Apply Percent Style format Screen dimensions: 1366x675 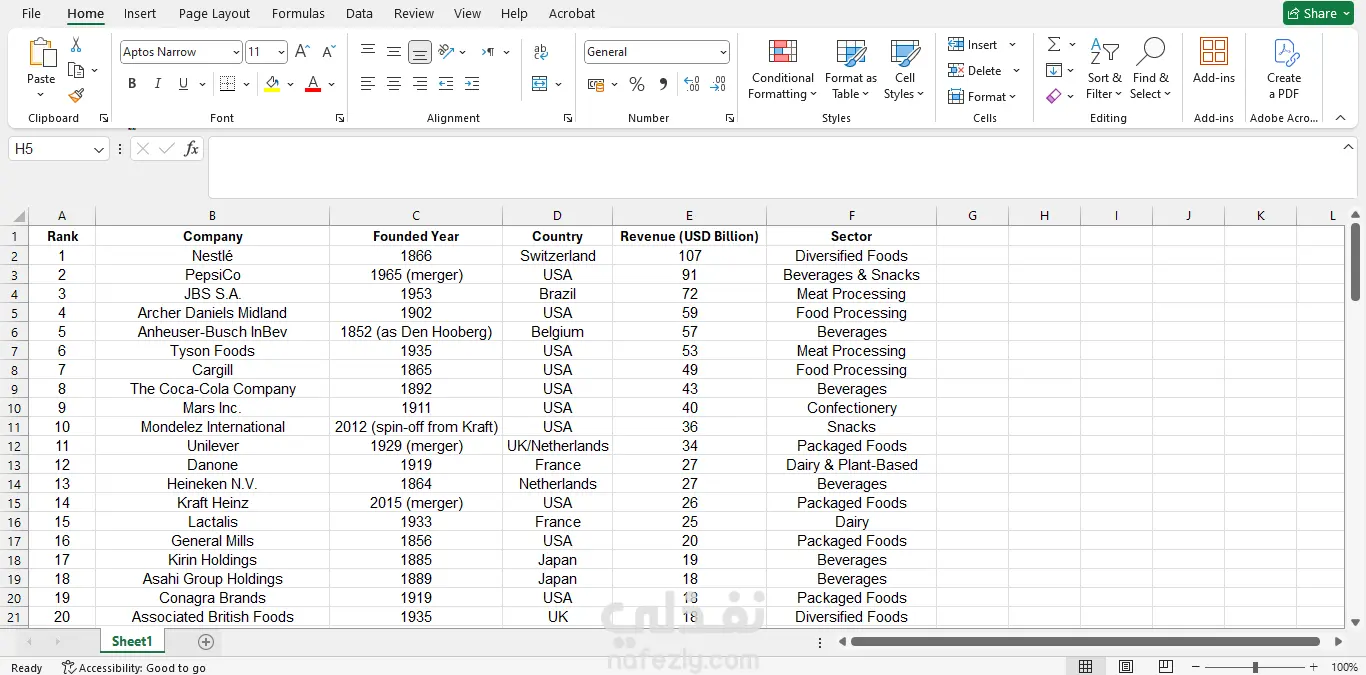(636, 84)
